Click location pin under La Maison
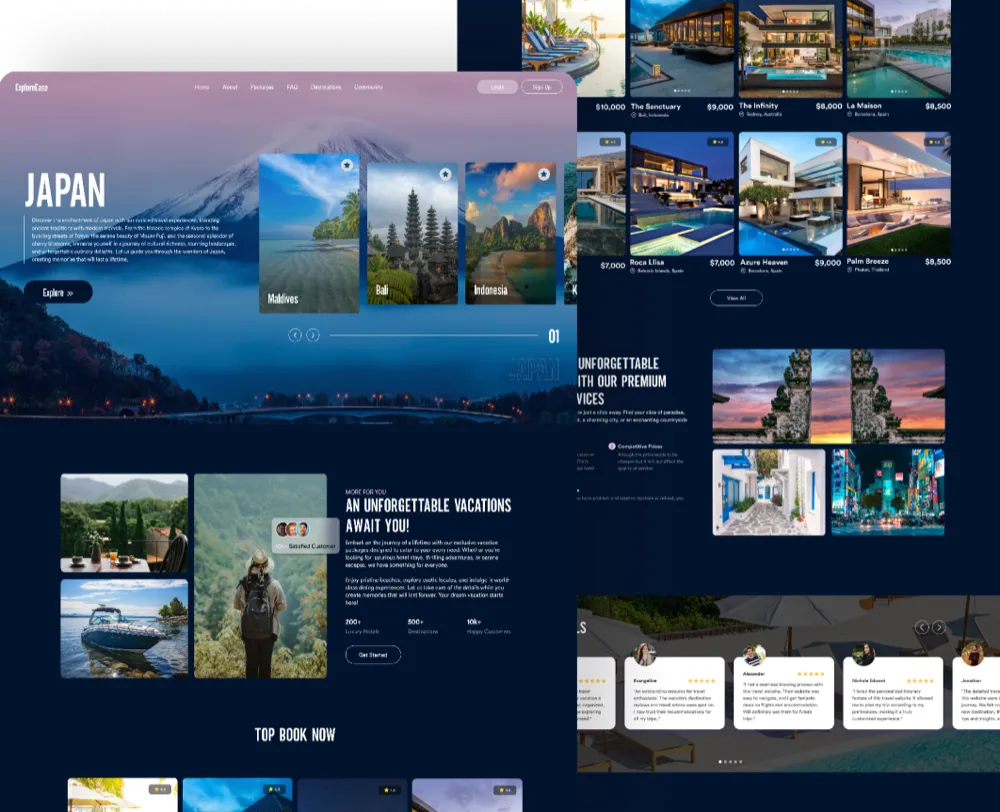 850,114
